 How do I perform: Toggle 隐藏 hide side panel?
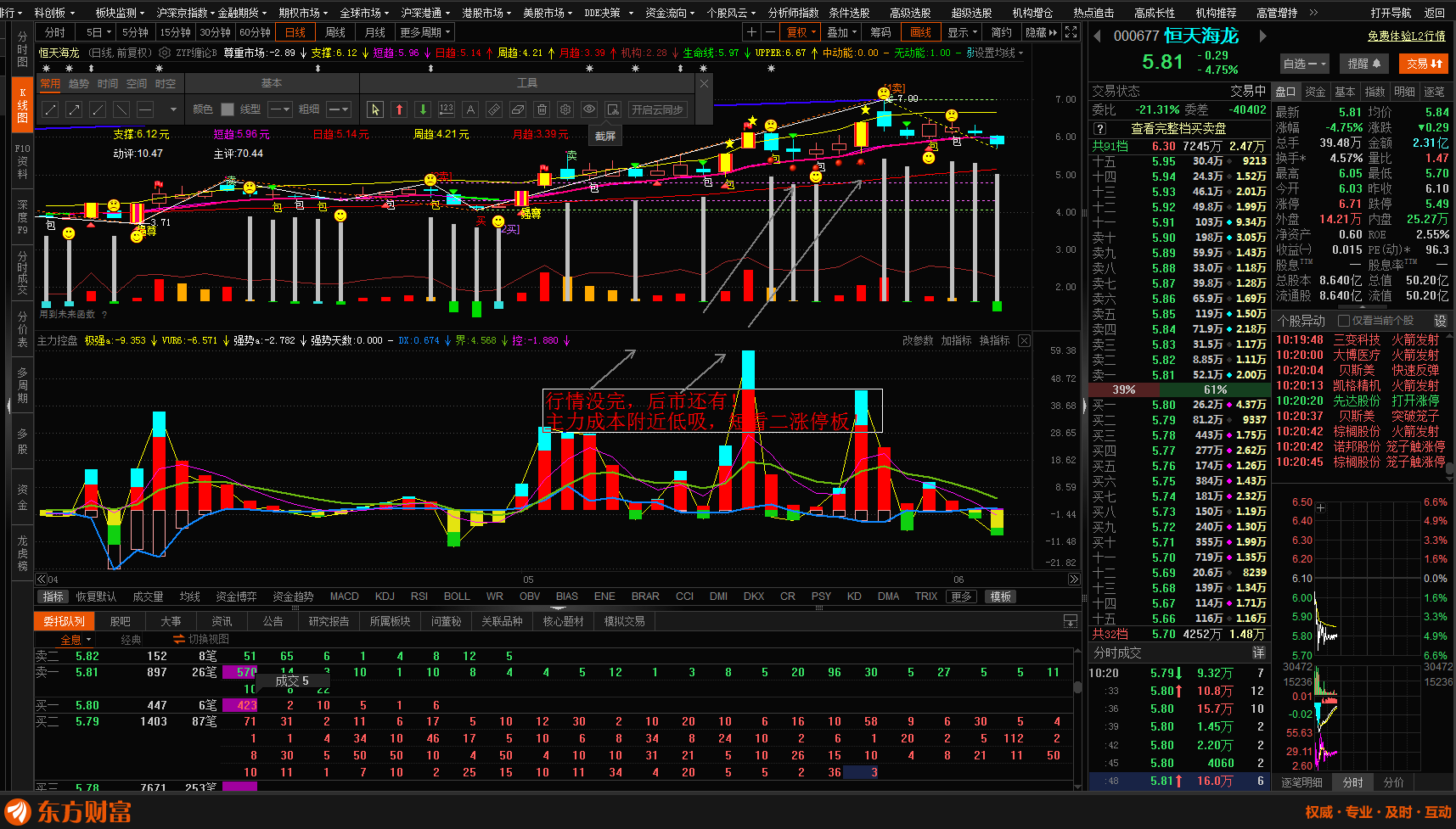pyautogui.click(x=1041, y=32)
